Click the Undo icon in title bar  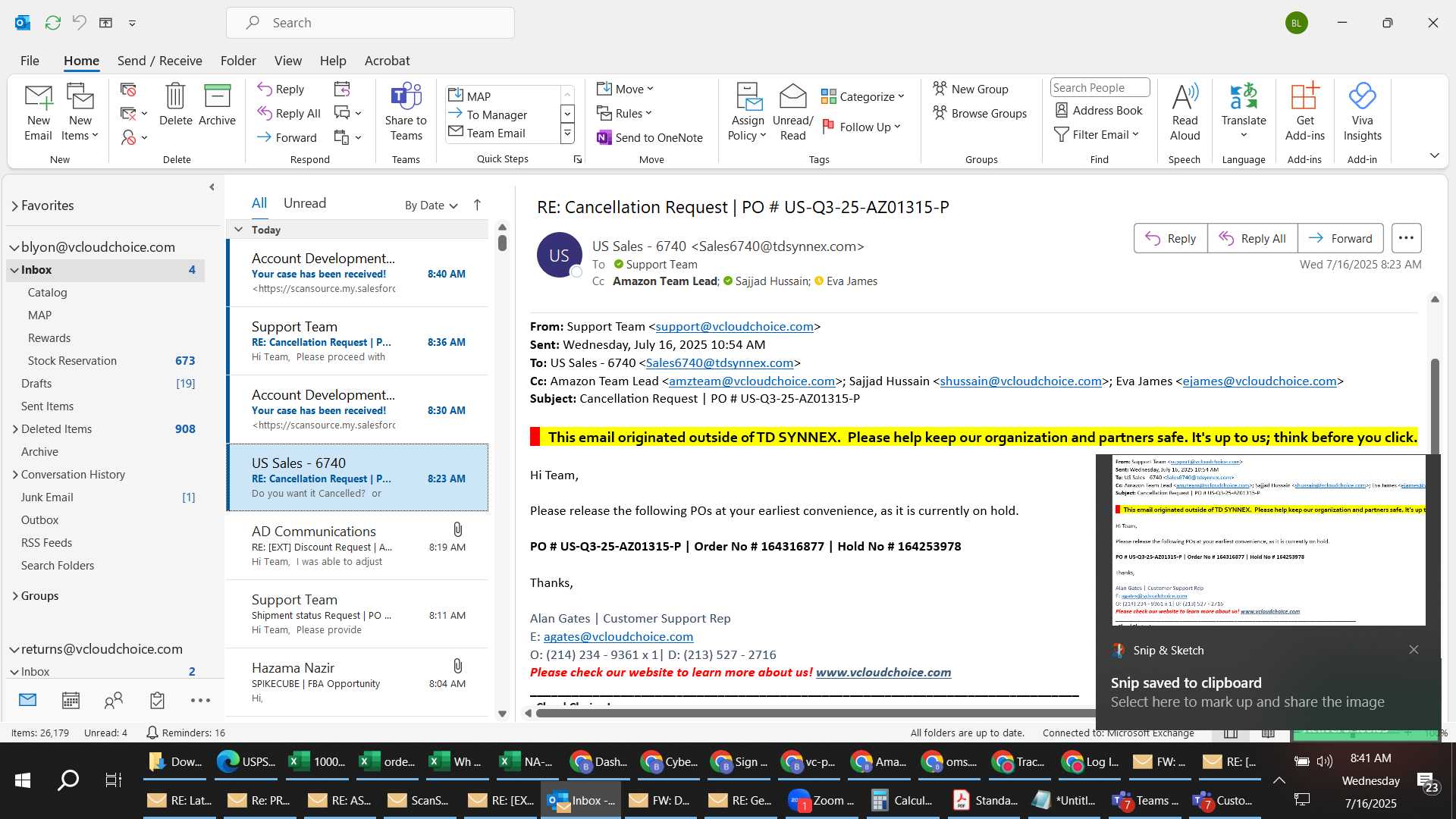pos(79,23)
